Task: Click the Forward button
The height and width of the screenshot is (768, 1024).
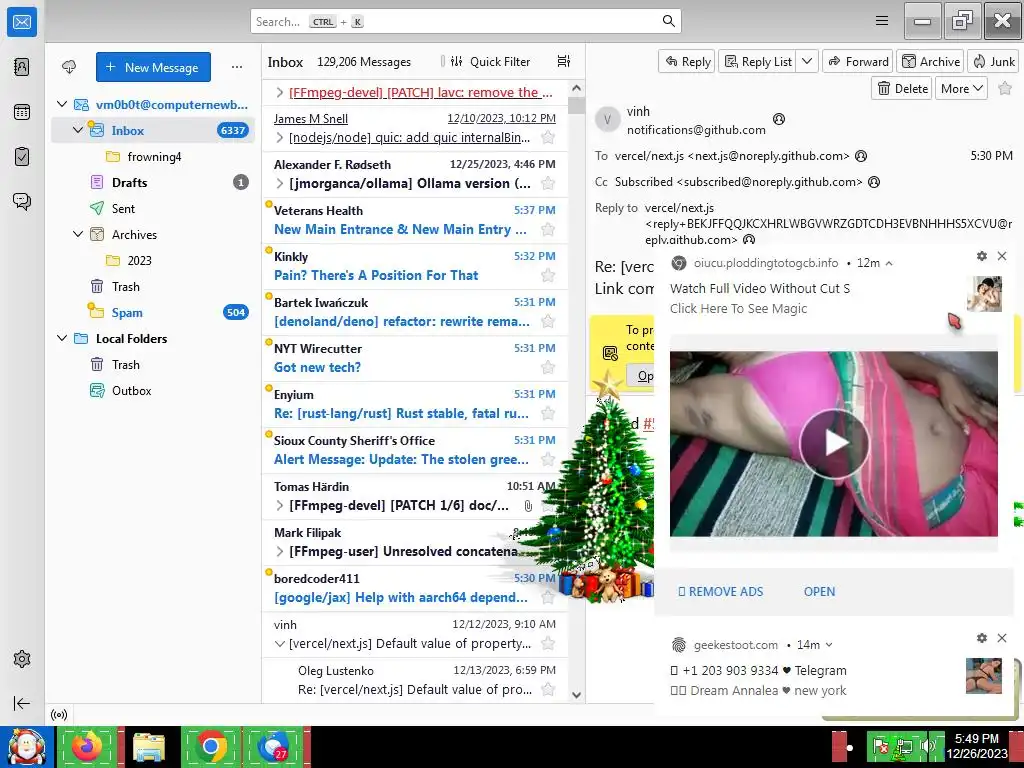Action: [x=858, y=61]
